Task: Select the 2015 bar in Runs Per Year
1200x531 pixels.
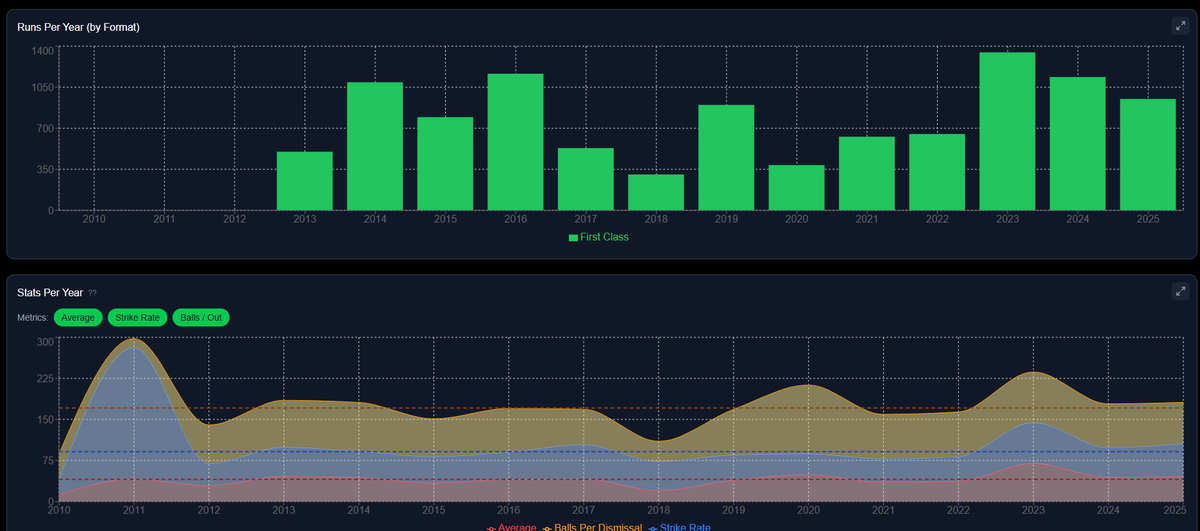Action: 445,164
